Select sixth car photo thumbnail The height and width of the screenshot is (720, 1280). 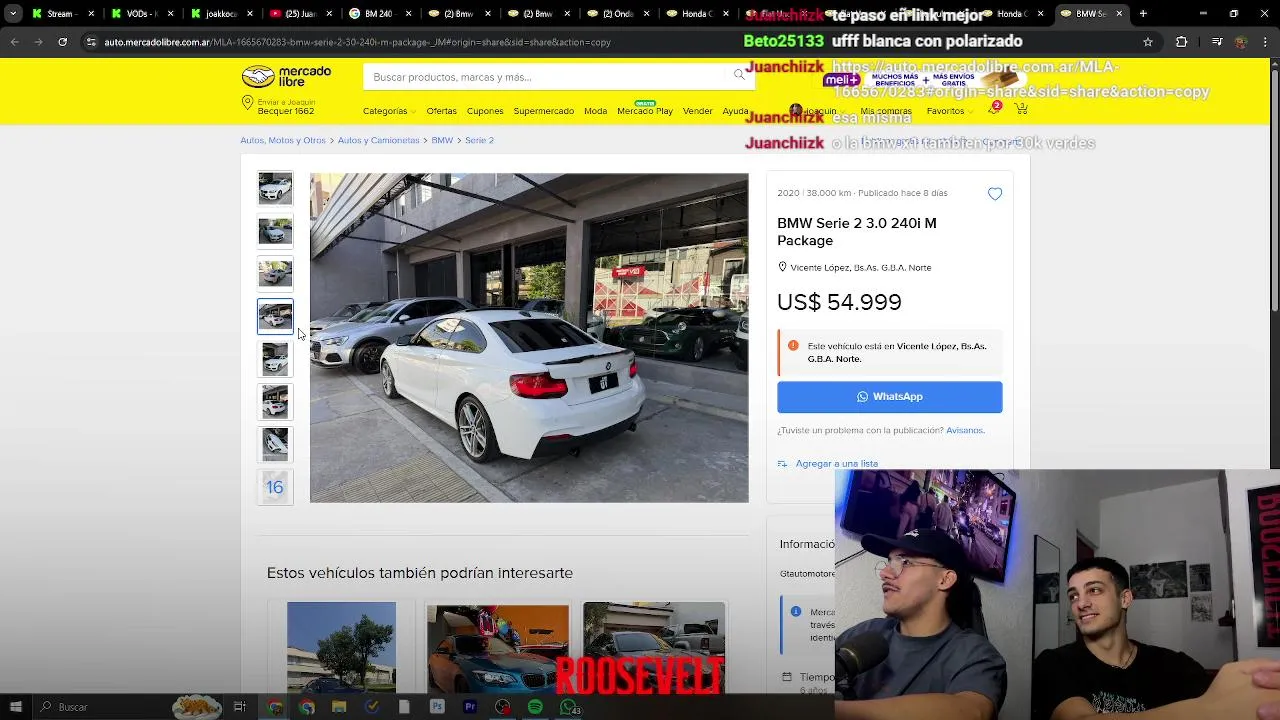point(275,402)
